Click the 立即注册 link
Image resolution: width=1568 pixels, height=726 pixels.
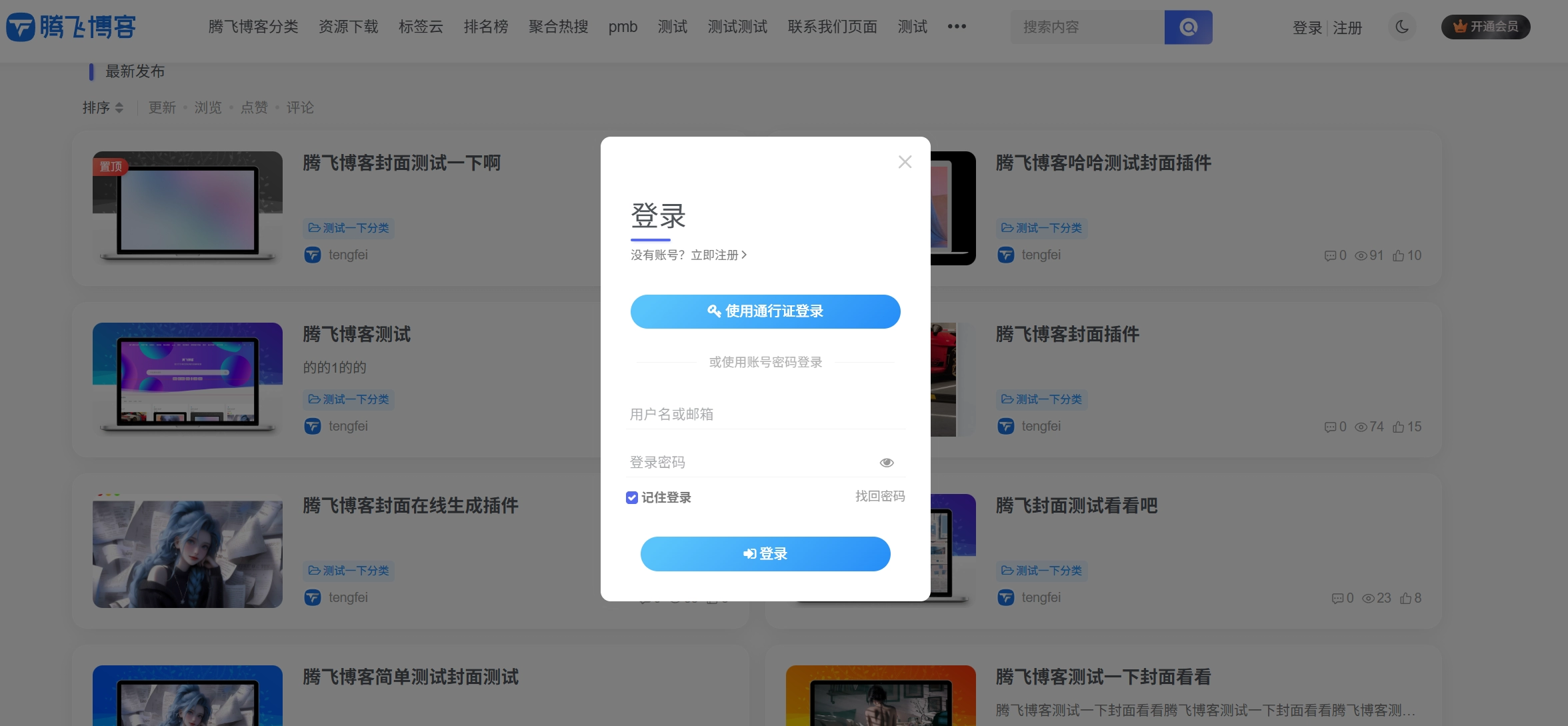click(715, 255)
